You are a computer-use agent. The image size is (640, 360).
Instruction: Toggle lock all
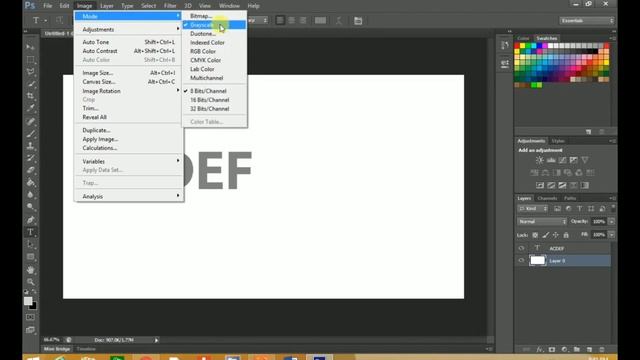[566, 235]
